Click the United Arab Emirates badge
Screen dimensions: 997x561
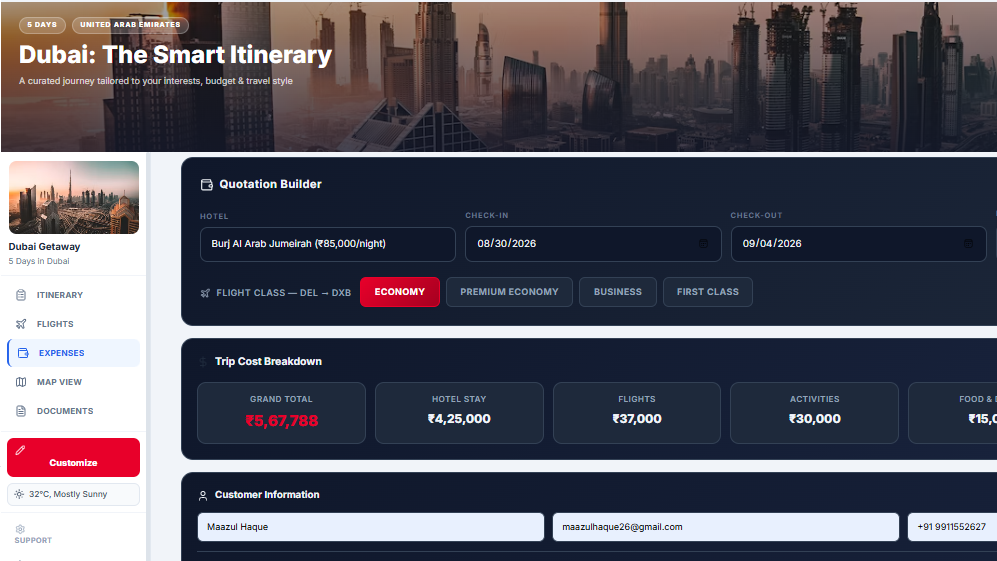click(x=130, y=25)
